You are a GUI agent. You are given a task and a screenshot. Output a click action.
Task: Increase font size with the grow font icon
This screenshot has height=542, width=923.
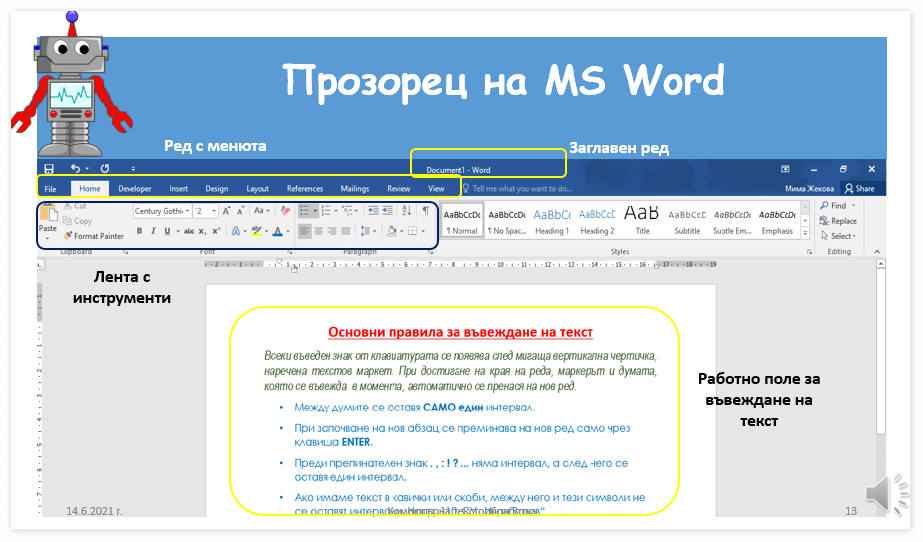click(226, 211)
